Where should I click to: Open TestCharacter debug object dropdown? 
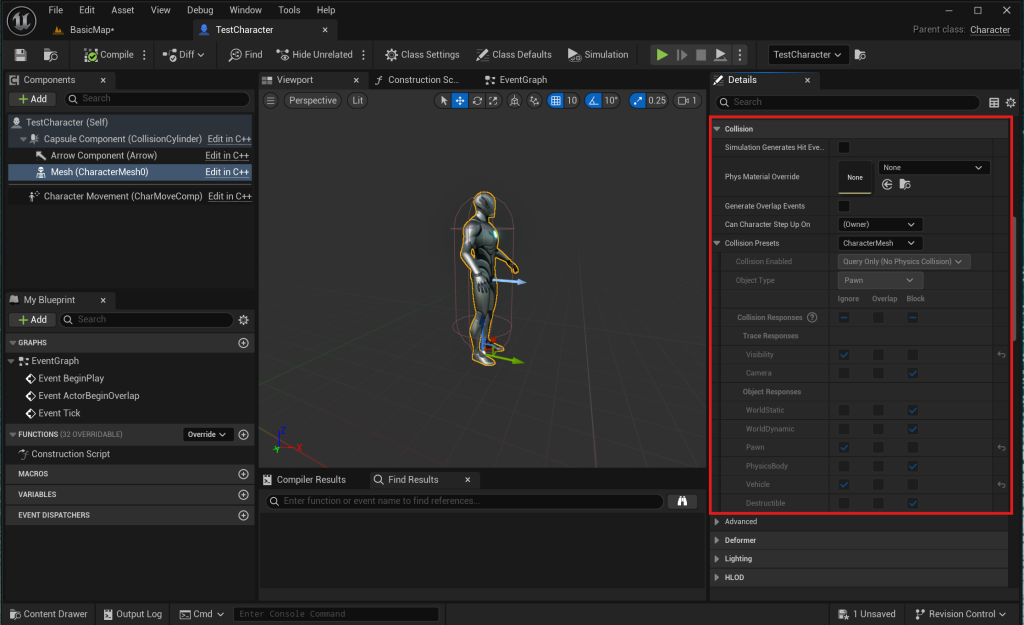point(808,55)
